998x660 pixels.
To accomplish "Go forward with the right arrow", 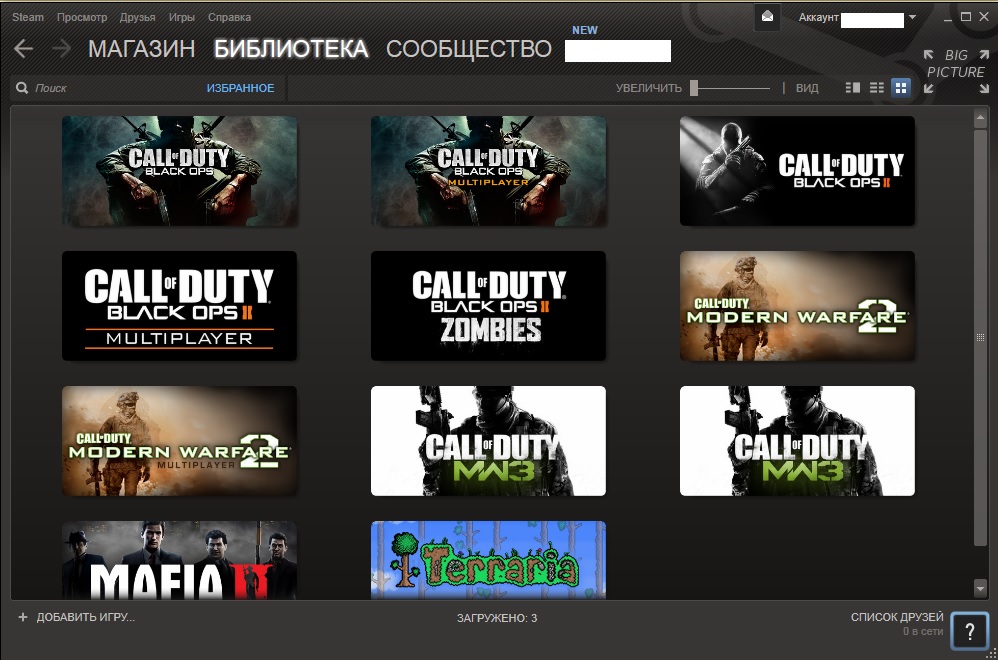I will 62,48.
